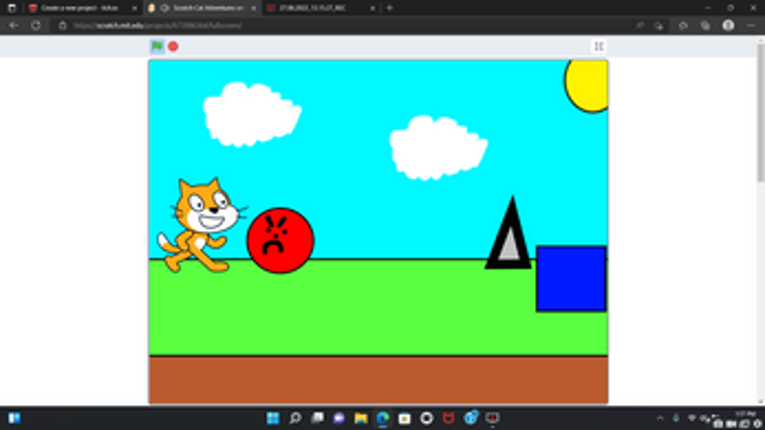The width and height of the screenshot is (765, 430).
Task: Start the project with the green flag
Action: 157,46
